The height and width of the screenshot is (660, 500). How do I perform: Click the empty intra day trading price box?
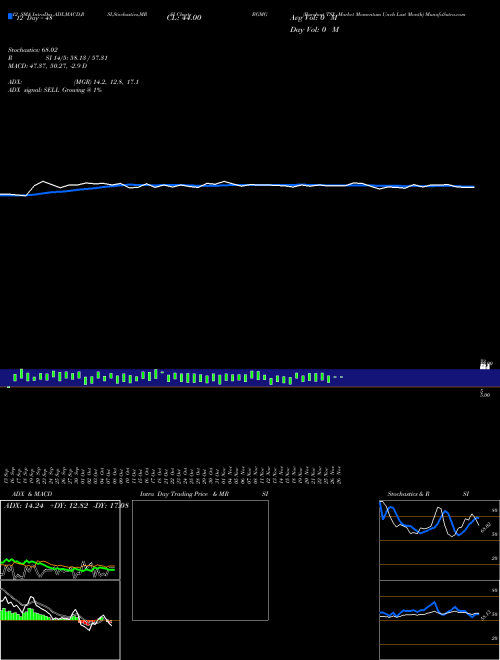tap(200, 560)
